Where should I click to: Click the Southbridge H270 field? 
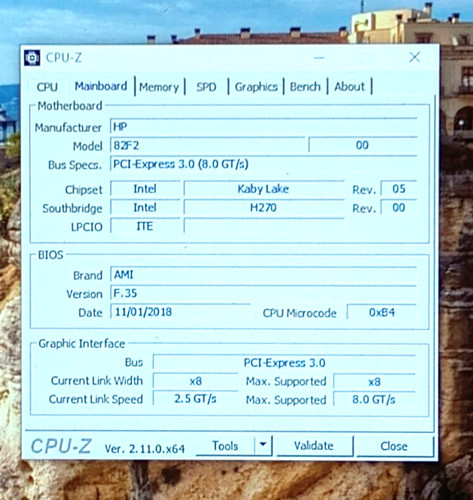[264, 208]
